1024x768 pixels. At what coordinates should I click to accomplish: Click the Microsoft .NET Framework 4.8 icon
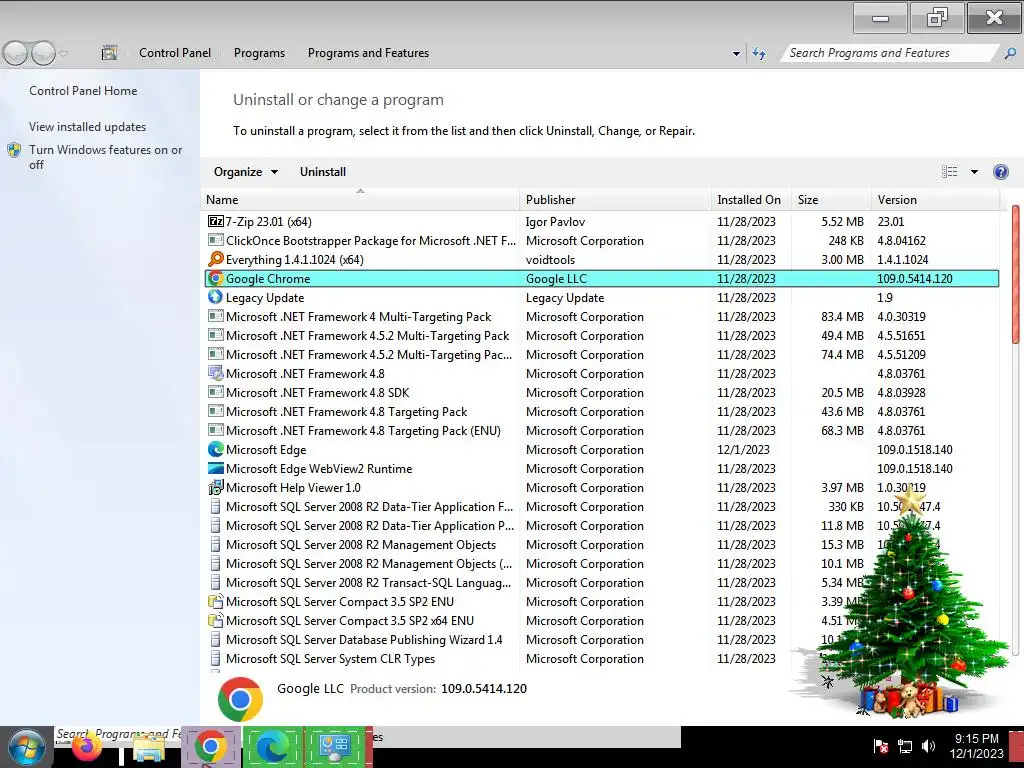click(216, 374)
